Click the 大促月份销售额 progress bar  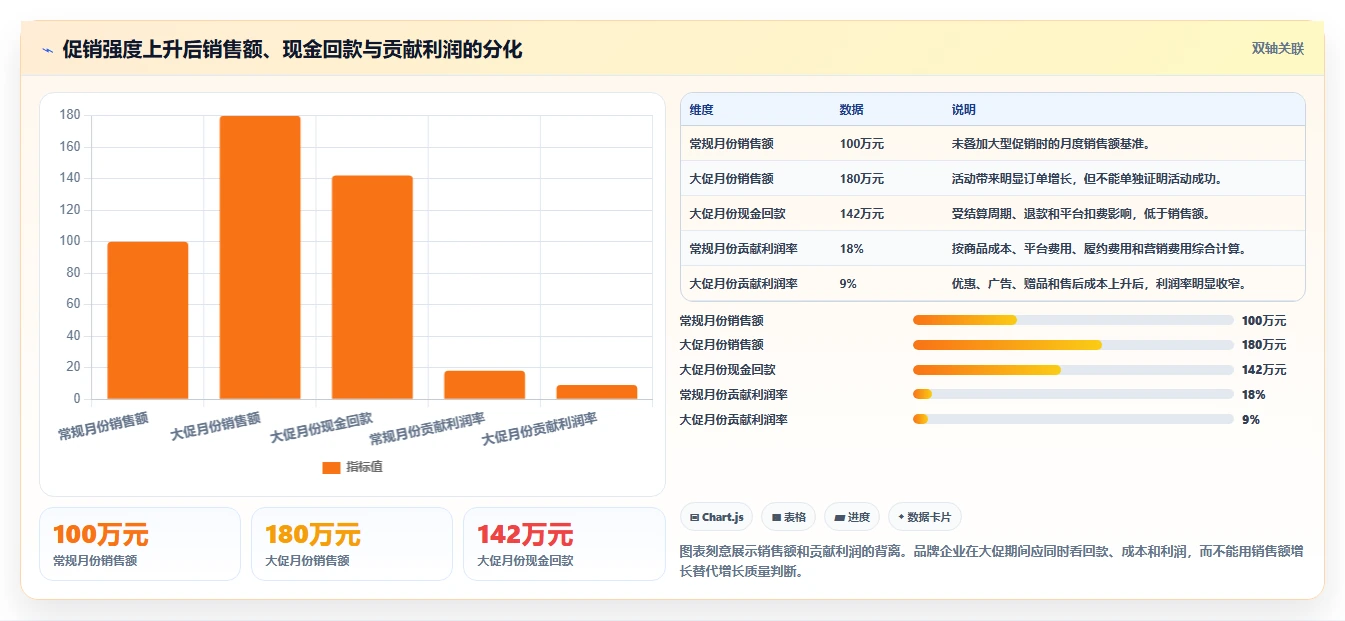point(1073,345)
